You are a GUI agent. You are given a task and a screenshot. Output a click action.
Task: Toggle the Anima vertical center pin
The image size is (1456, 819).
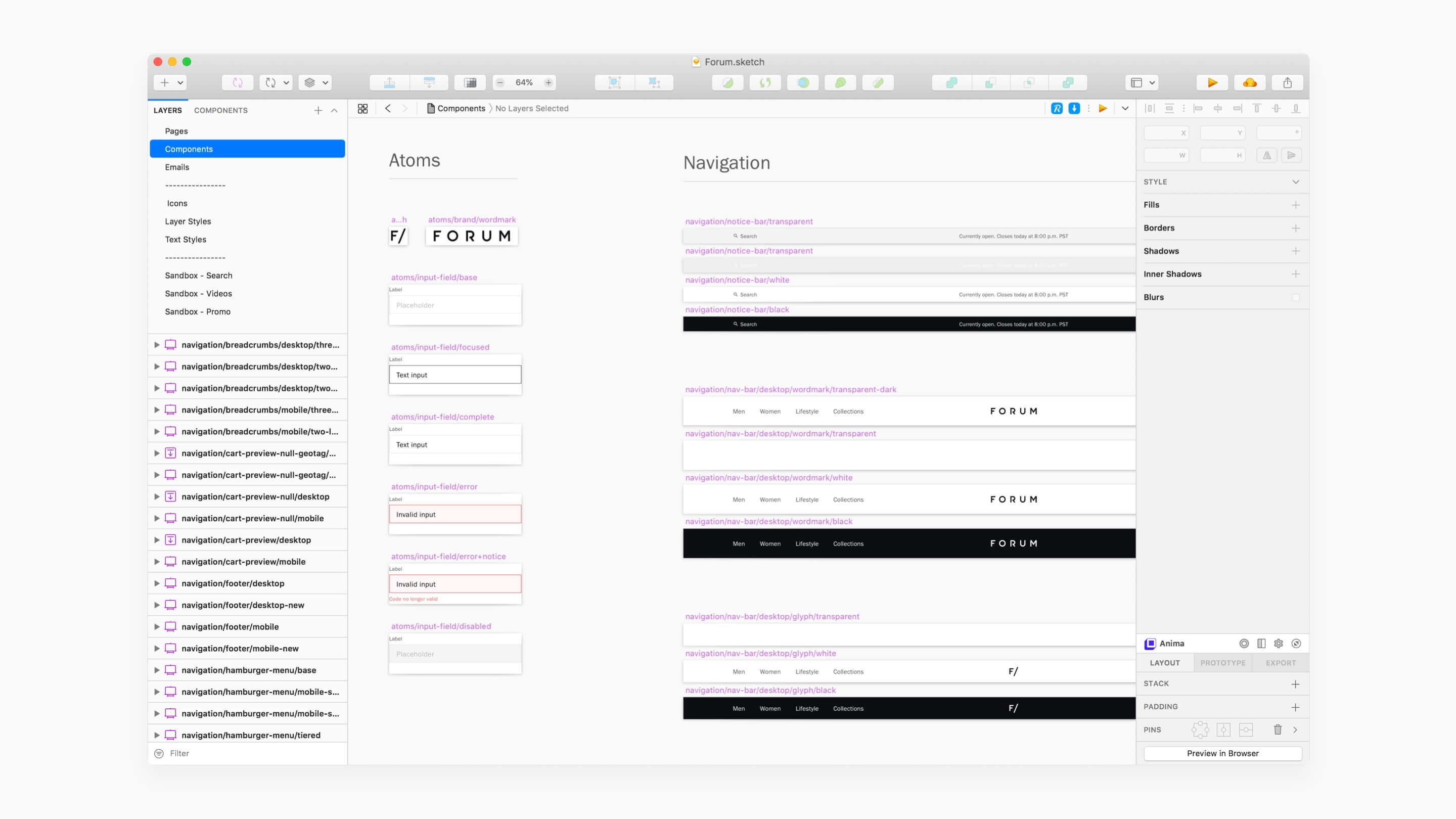pos(1223,730)
